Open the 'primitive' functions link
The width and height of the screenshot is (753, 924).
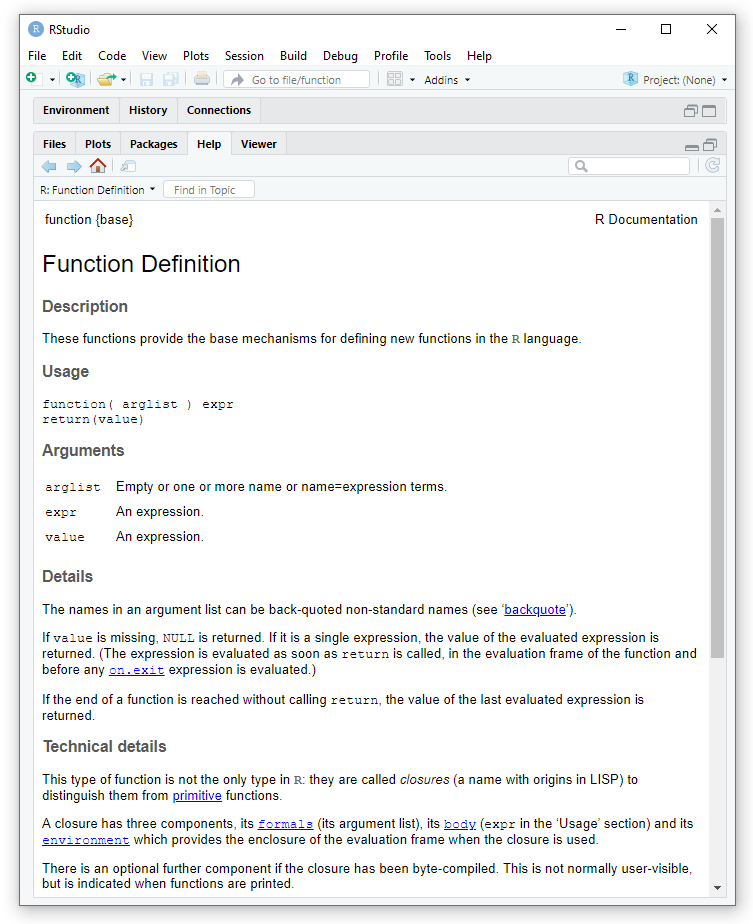click(197, 795)
